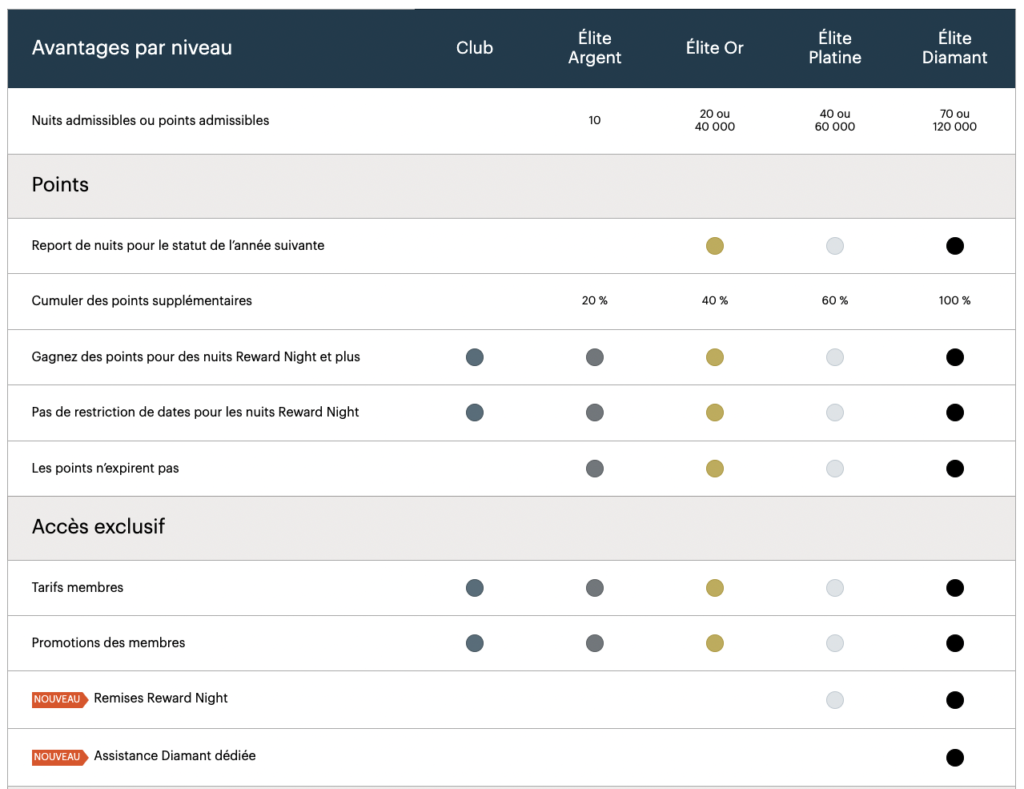Click the blue Club dot for Gagnez des points Reward Night
1024x789 pixels.
475,357
